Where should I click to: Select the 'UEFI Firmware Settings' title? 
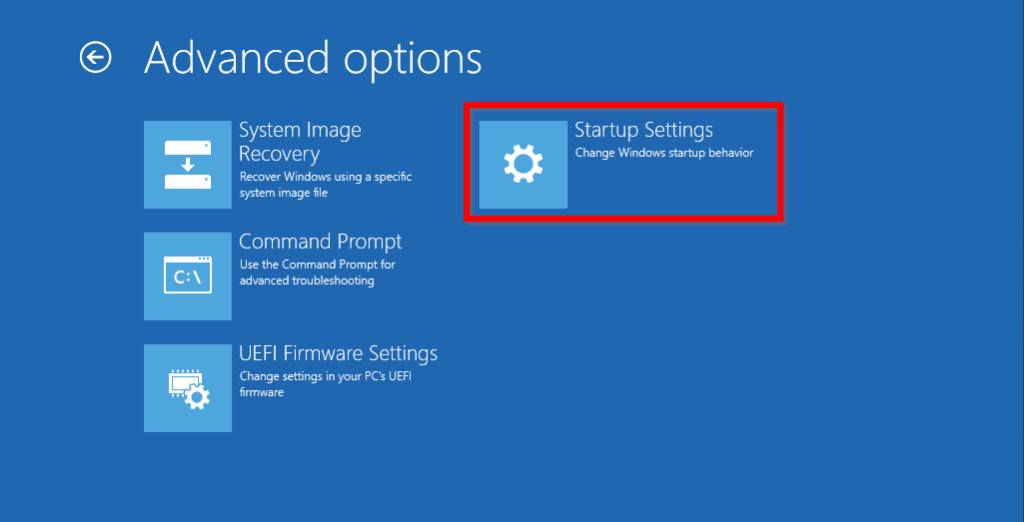tap(338, 354)
